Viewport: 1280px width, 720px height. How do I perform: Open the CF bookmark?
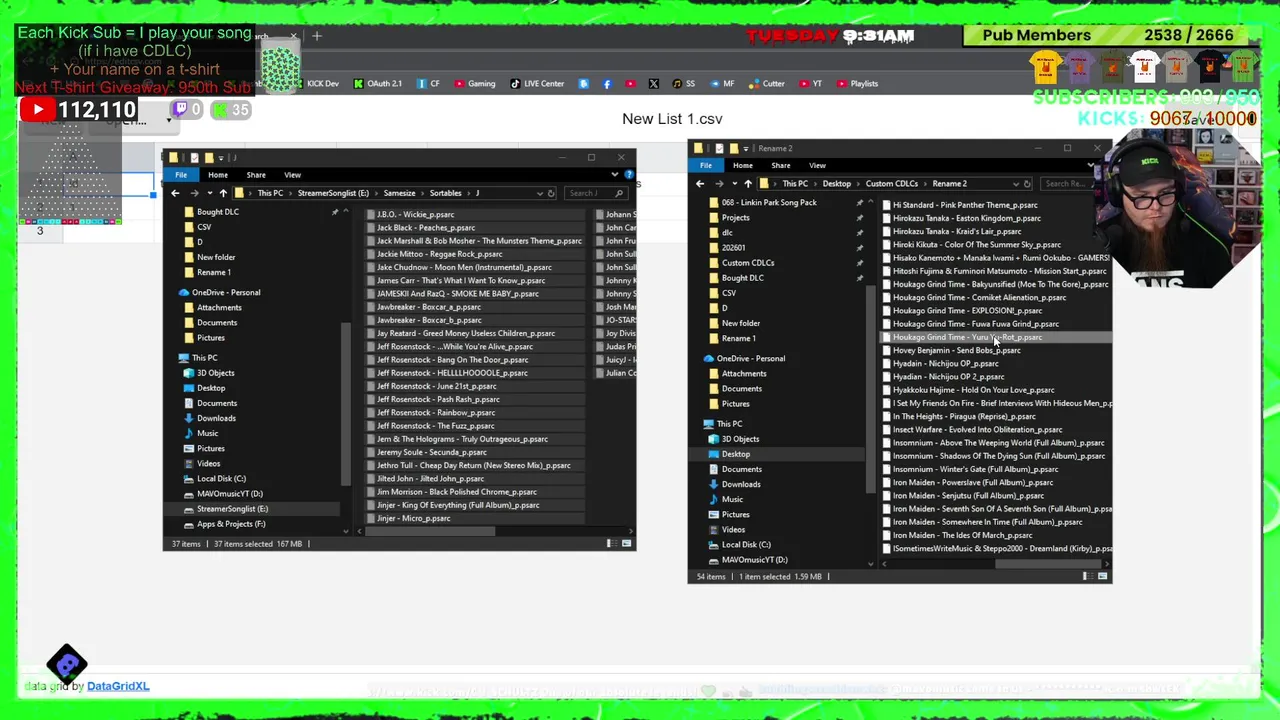pyautogui.click(x=428, y=84)
